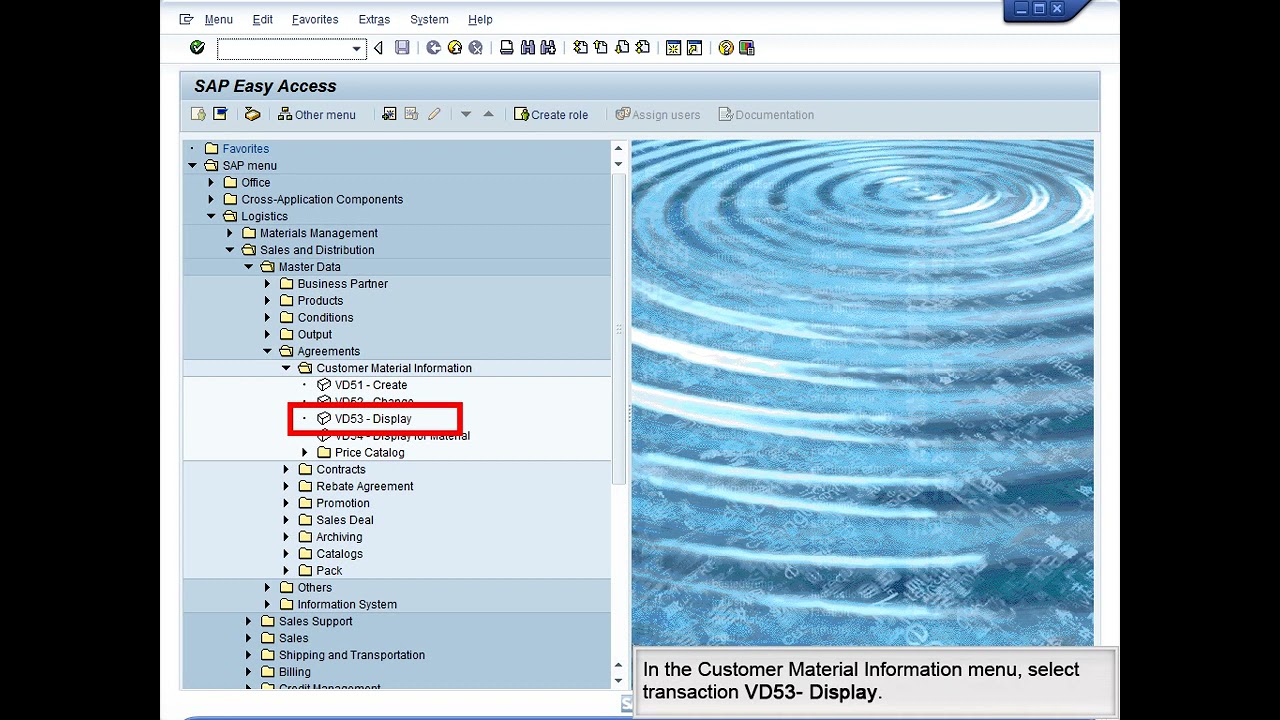Click the Documentation button
This screenshot has height=720, width=1280.
766,114
